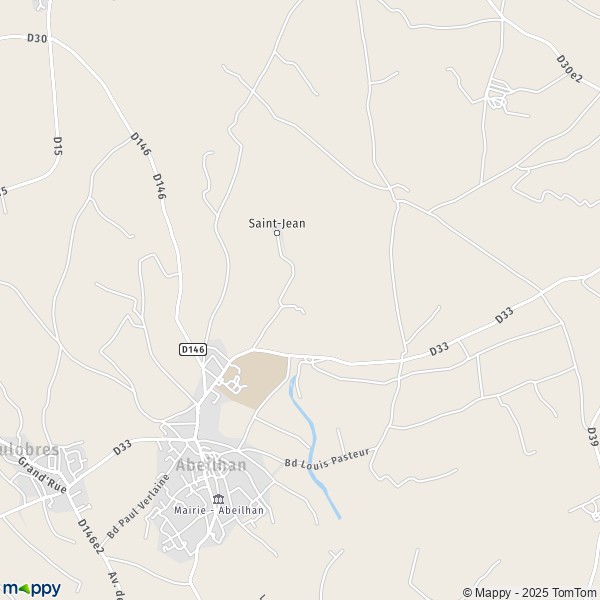
Task: Click the D146 road shield badge
Action: [x=193, y=349]
